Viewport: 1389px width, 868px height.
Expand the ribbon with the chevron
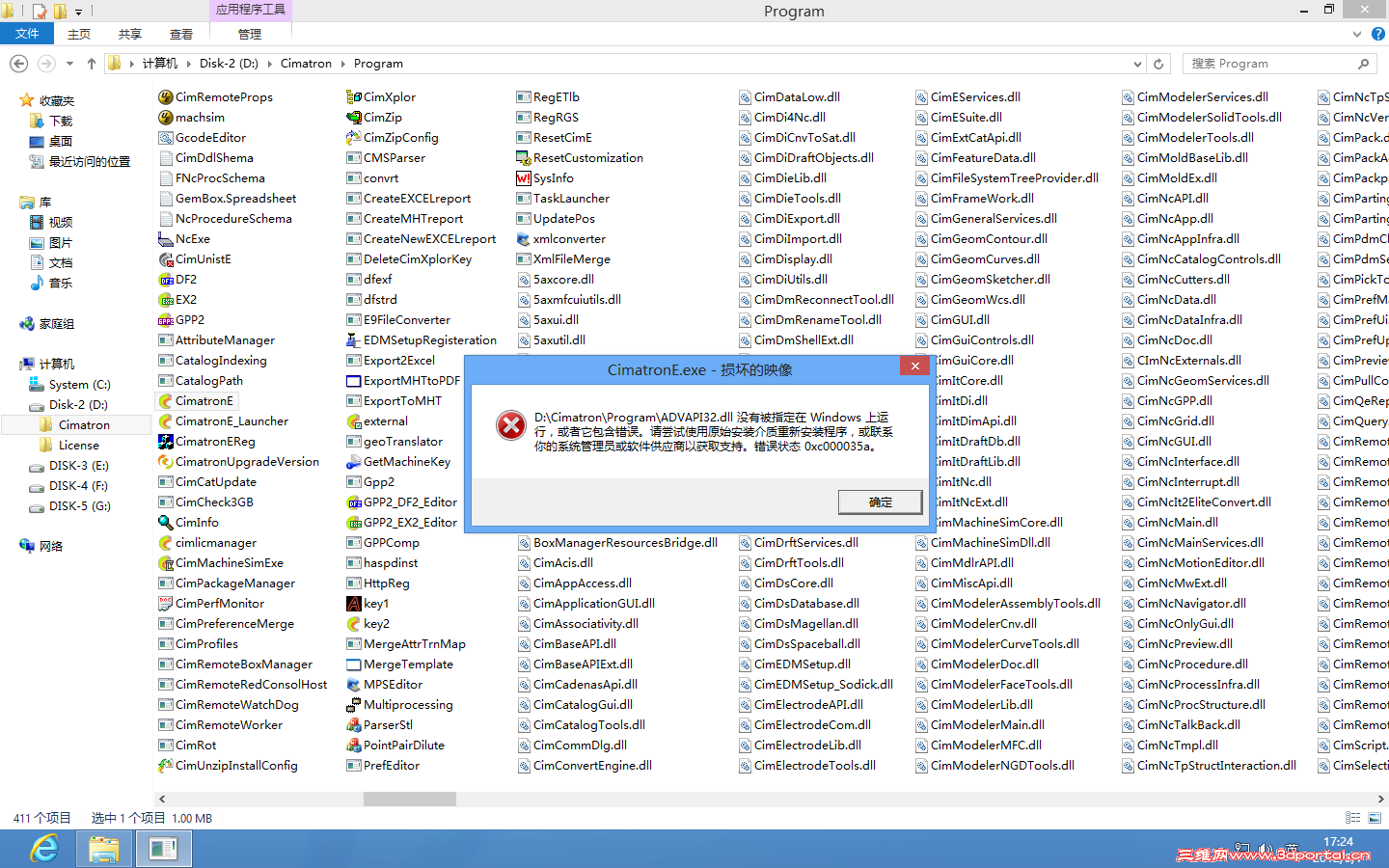1357,34
